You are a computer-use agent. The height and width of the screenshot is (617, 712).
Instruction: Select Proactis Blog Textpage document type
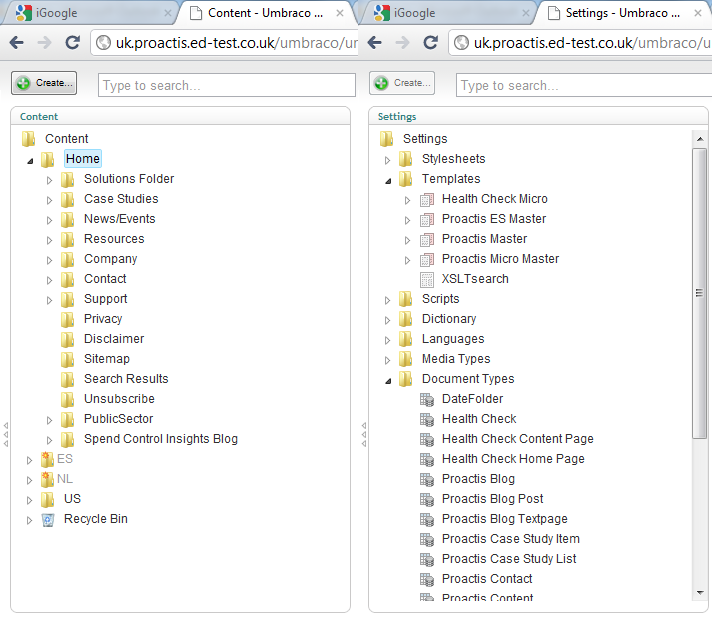coord(504,518)
